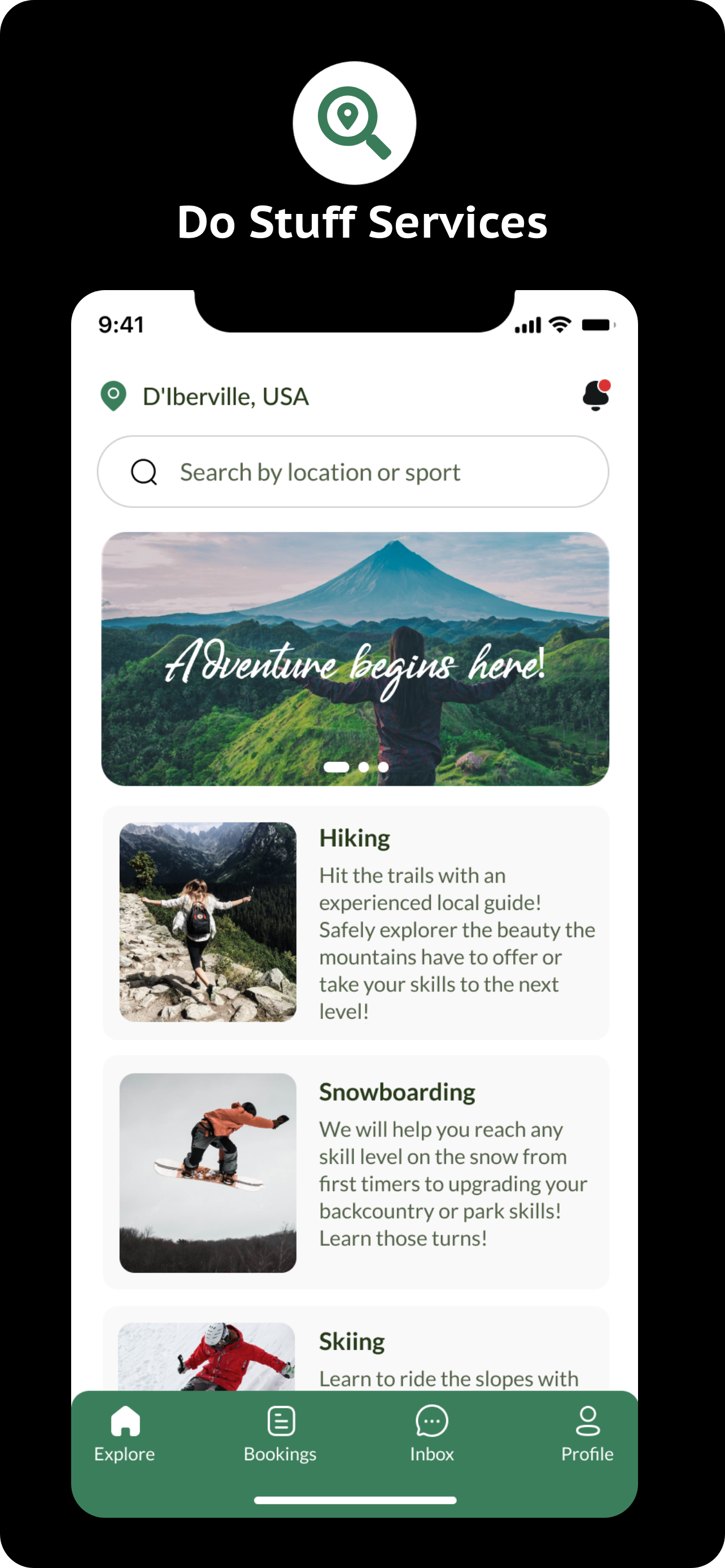Screen dimensions: 725x1568
Task: Open the Snowboarding activity title
Action: coord(397,1092)
